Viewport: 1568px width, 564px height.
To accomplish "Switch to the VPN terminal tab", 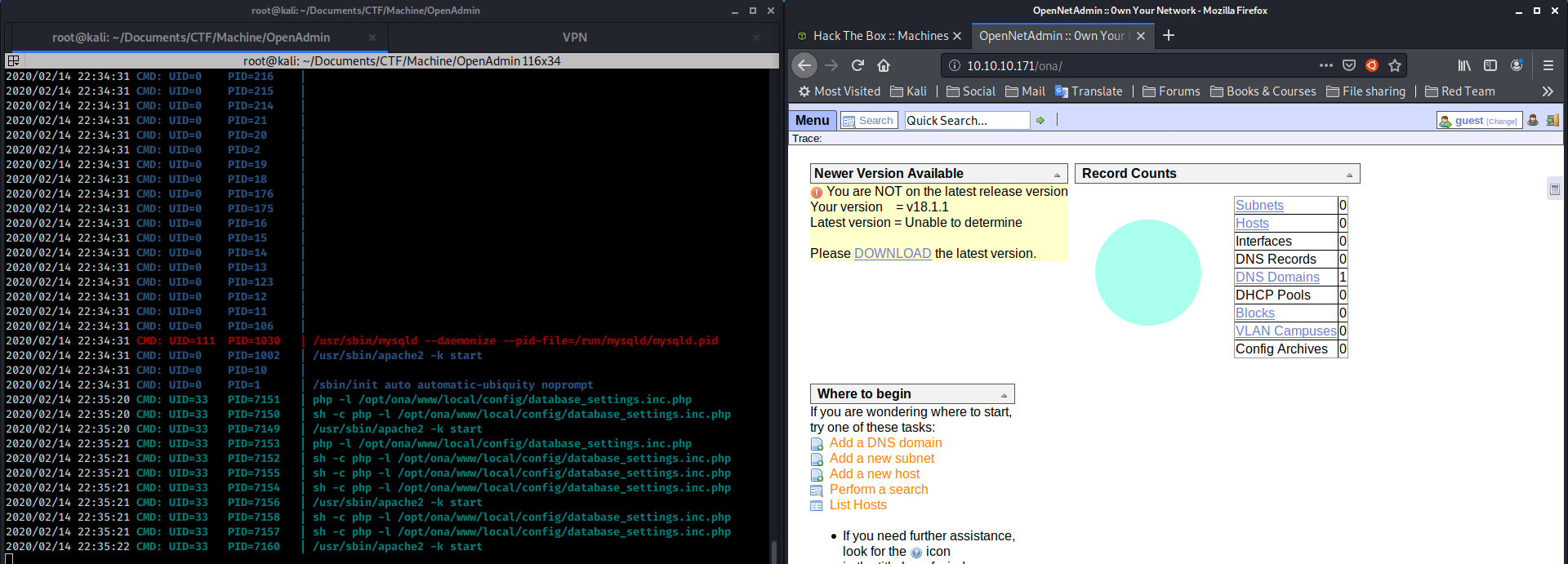I will click(x=575, y=38).
